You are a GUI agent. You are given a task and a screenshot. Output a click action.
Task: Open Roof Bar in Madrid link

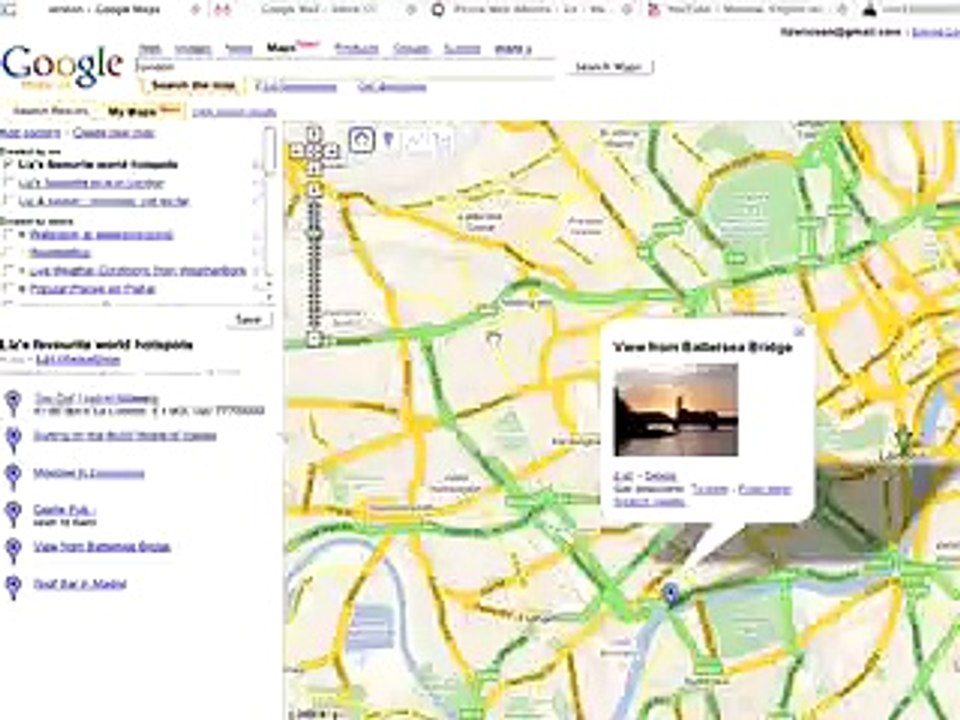[80, 583]
